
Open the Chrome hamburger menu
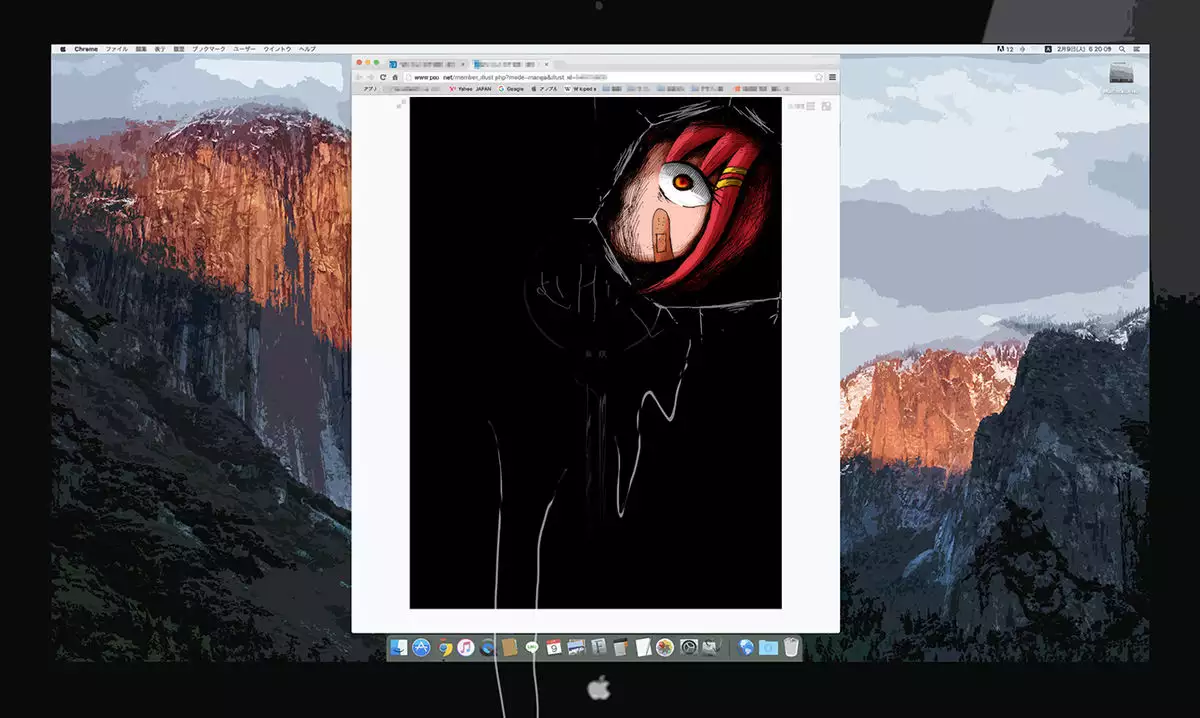click(x=832, y=77)
